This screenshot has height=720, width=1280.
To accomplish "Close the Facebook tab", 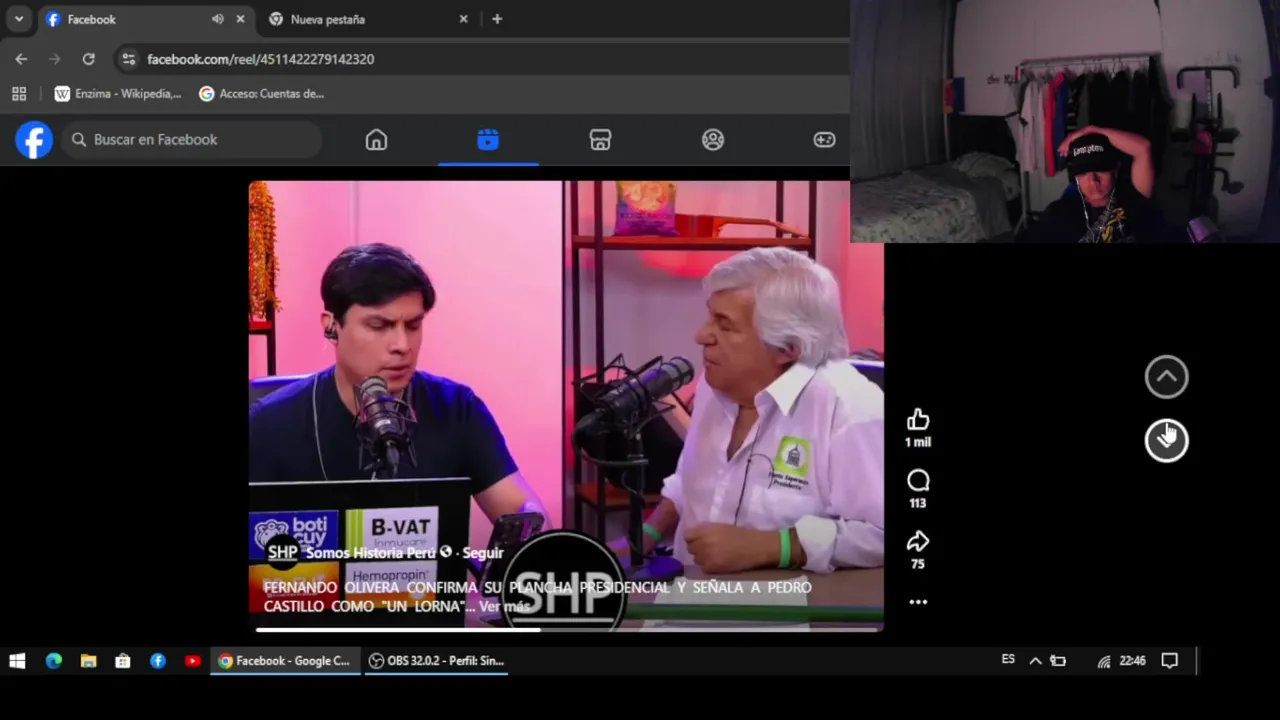I will coord(240,19).
